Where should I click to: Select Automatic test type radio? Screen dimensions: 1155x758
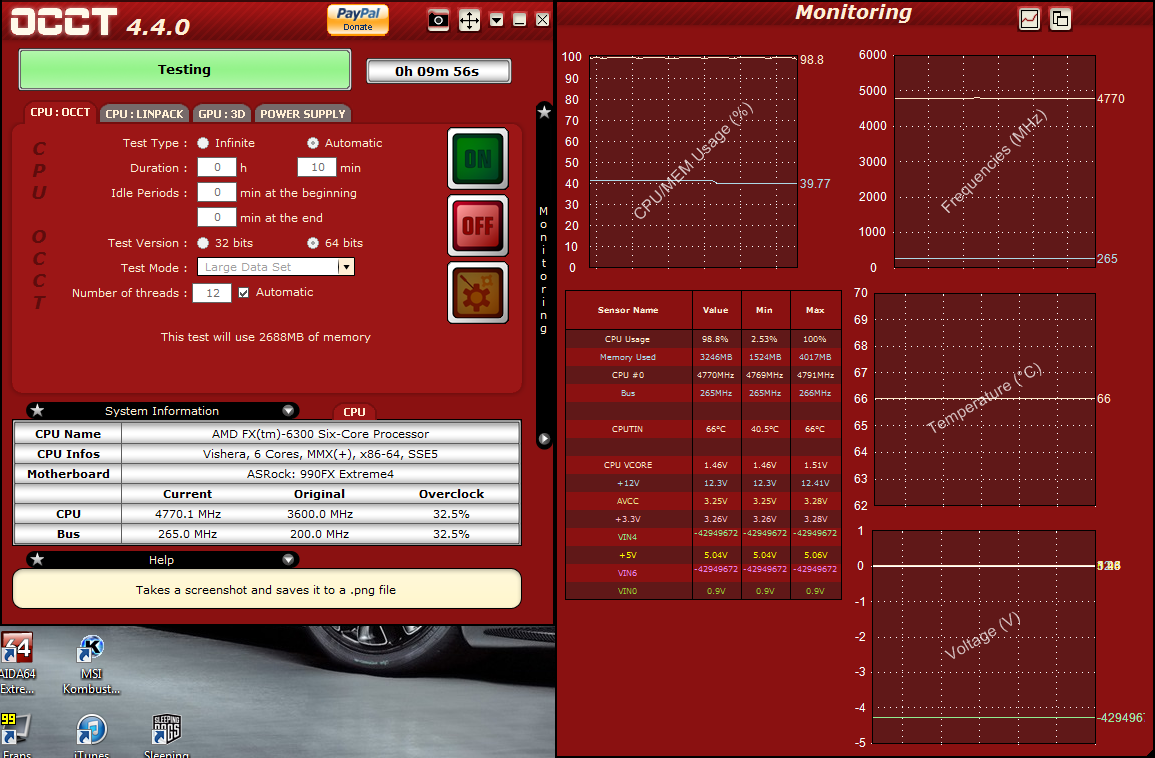[x=313, y=143]
